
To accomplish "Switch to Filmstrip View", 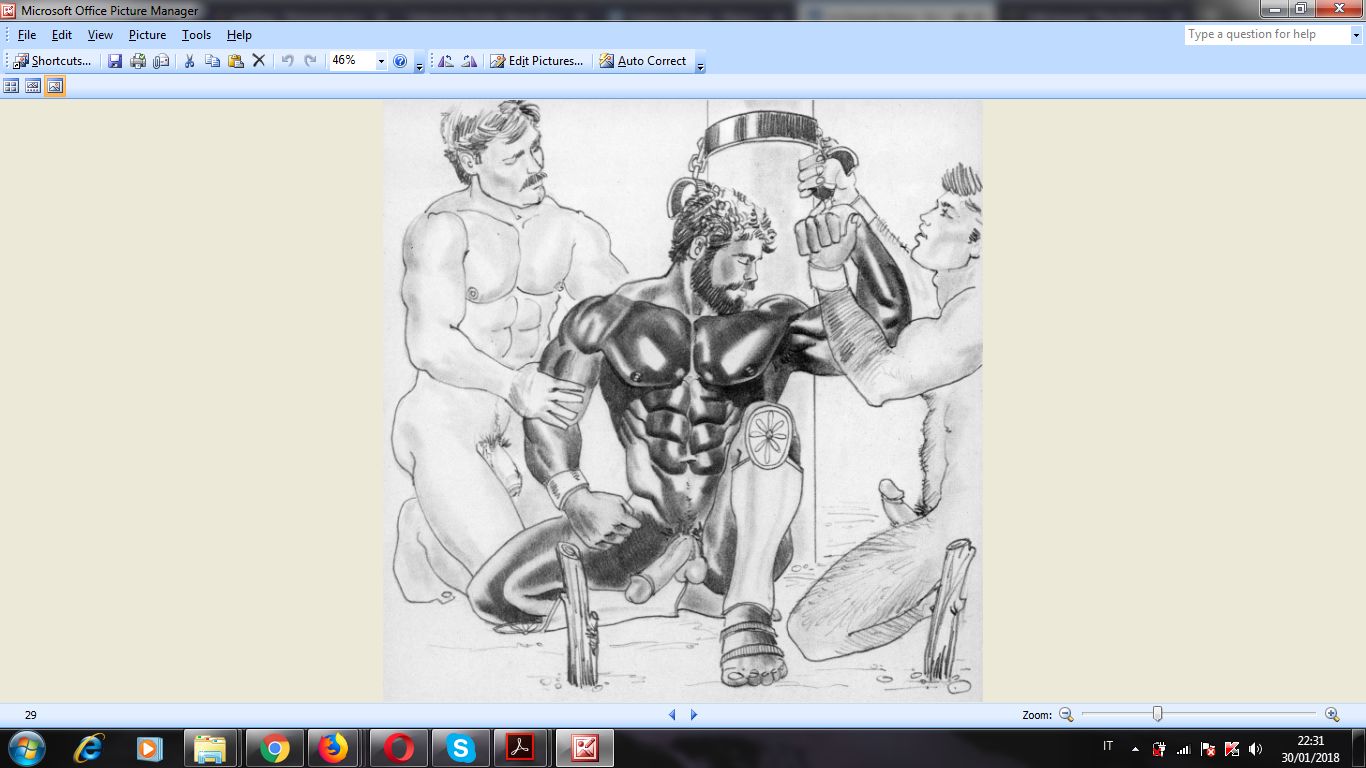I will point(33,86).
